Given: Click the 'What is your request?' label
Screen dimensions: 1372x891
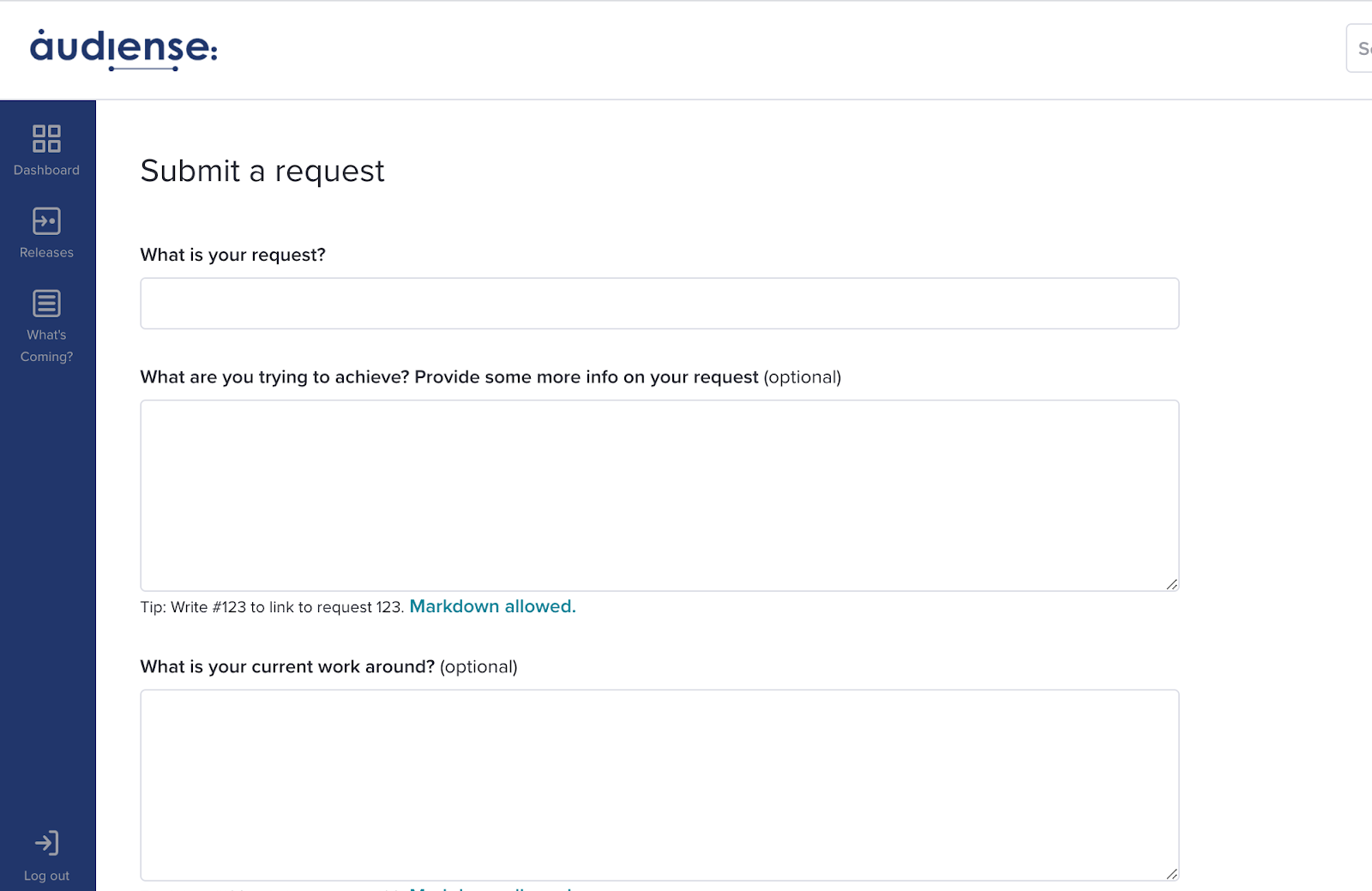Looking at the screenshot, I should (x=233, y=255).
